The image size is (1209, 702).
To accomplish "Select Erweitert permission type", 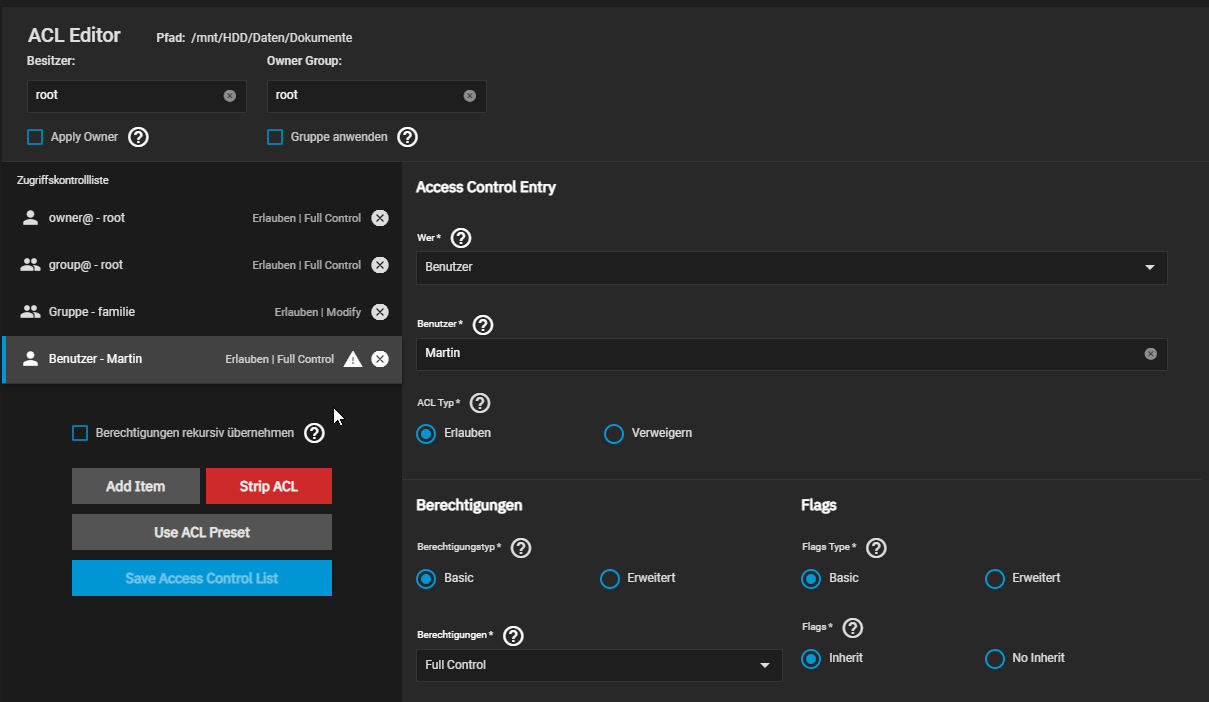I will [610, 579].
